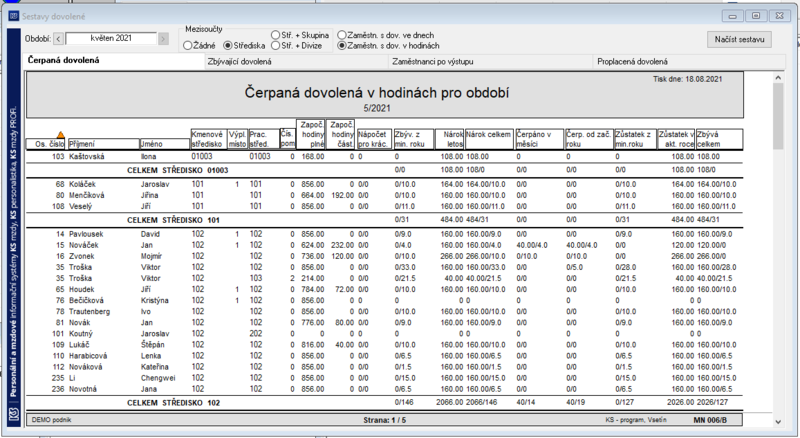Click CELKEM STŘEDISKO 101 subtotal row

pos(385,220)
